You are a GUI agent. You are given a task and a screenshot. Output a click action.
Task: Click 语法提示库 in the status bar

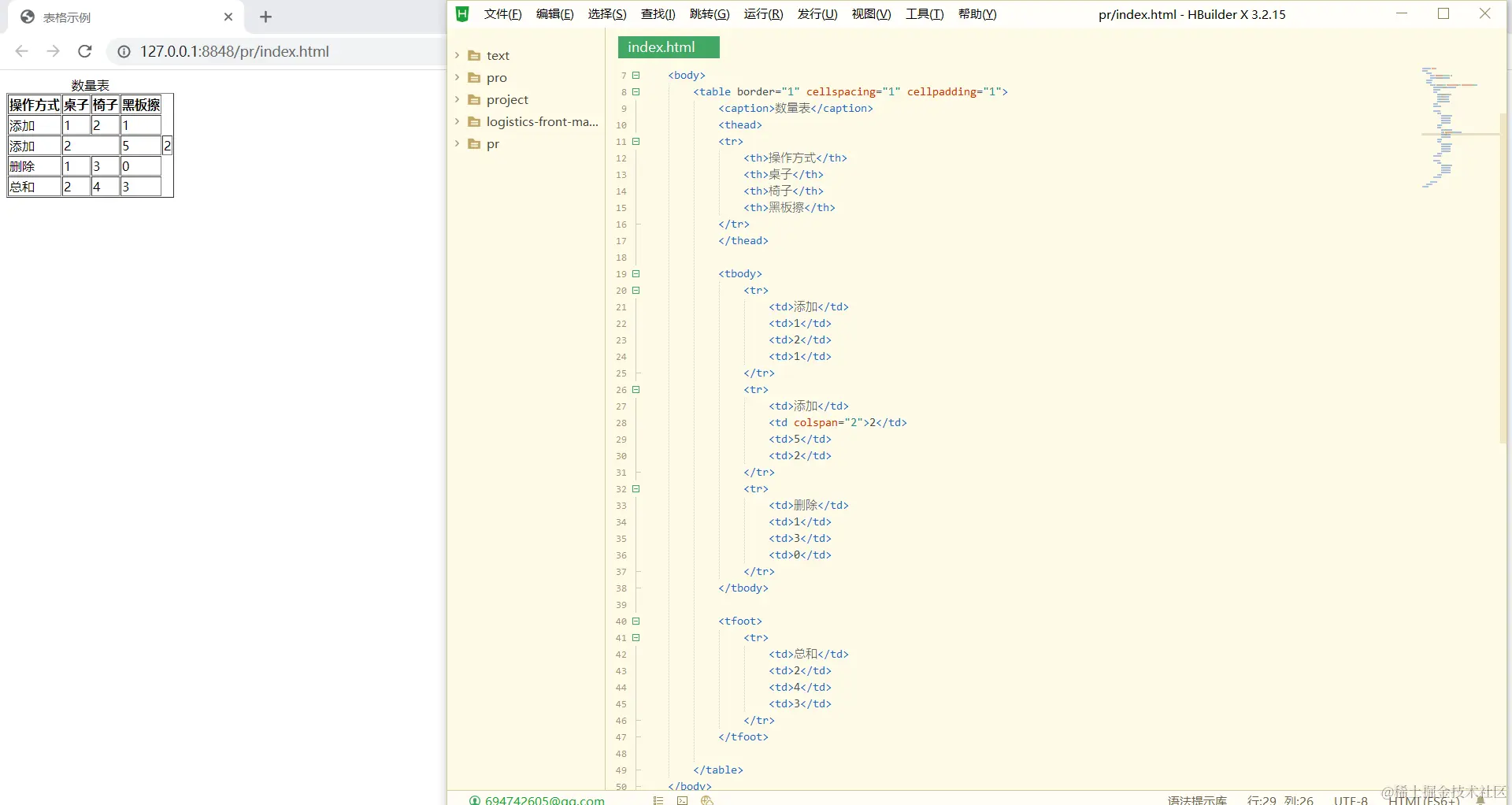(x=1197, y=800)
